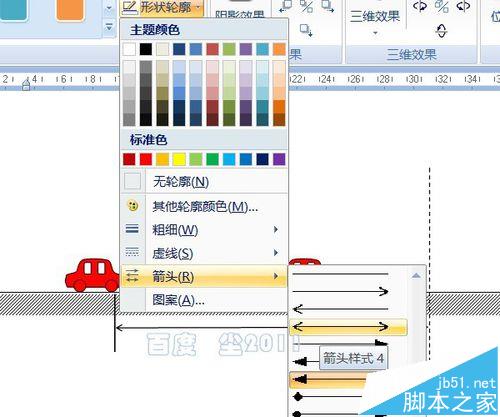Click the arrows icon beside 箭头
Viewport: 500px width, 417px height.
(x=132, y=276)
